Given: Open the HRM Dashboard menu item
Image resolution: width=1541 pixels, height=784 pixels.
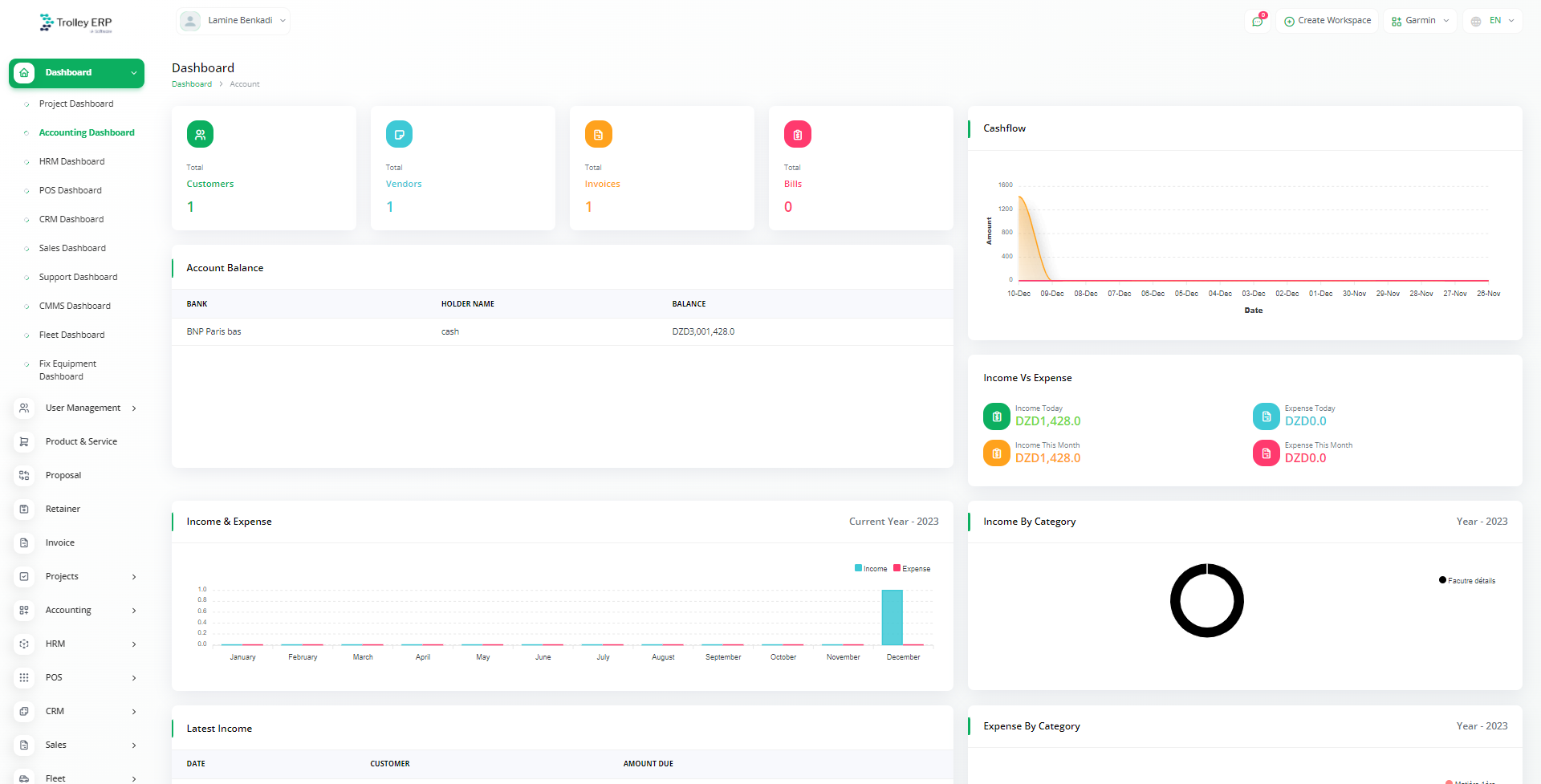Looking at the screenshot, I should coord(71,161).
